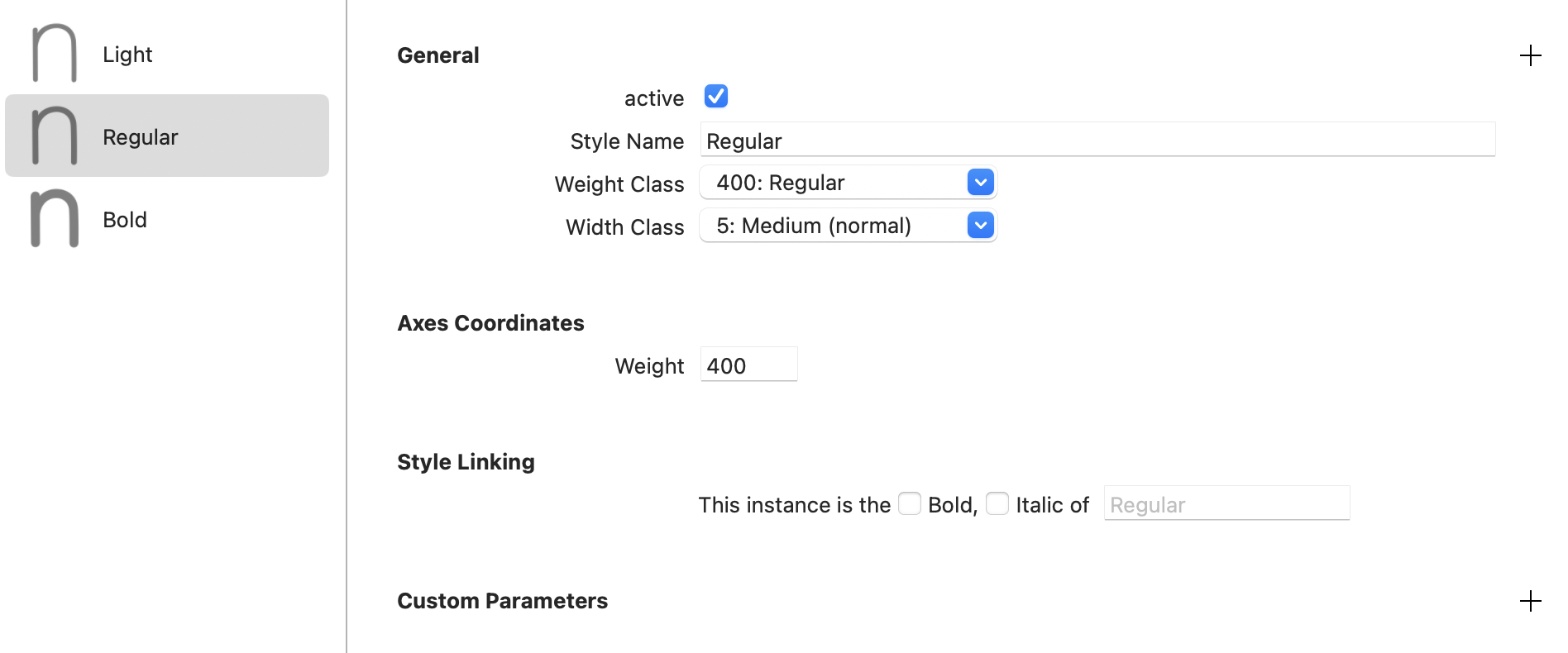Add a custom parameter with plus icon
Screen dimensions: 1568x653
1530,601
